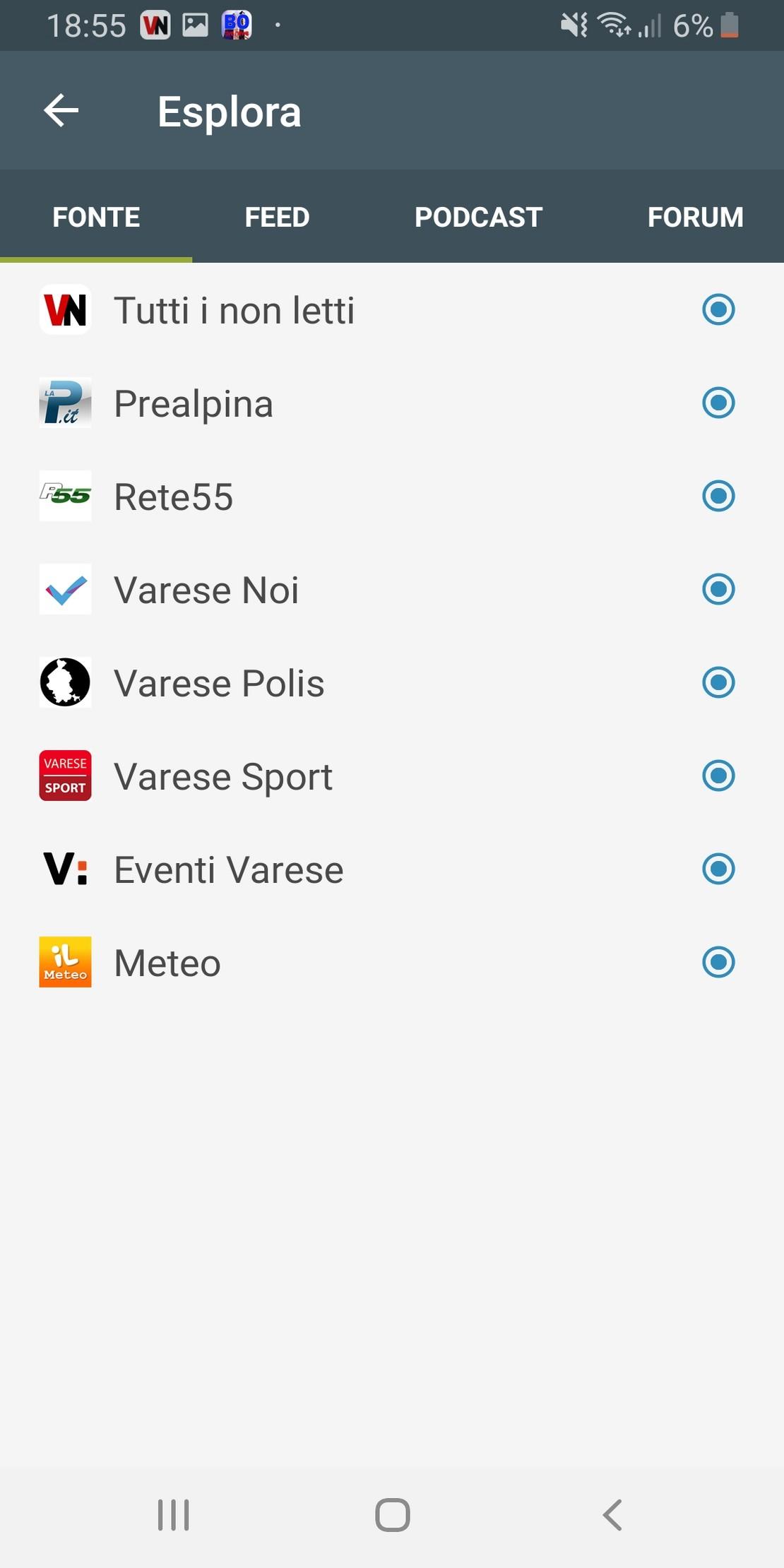Screen dimensions: 784x1568
Task: Tap the Eventi Varese V: icon
Action: pos(65,869)
